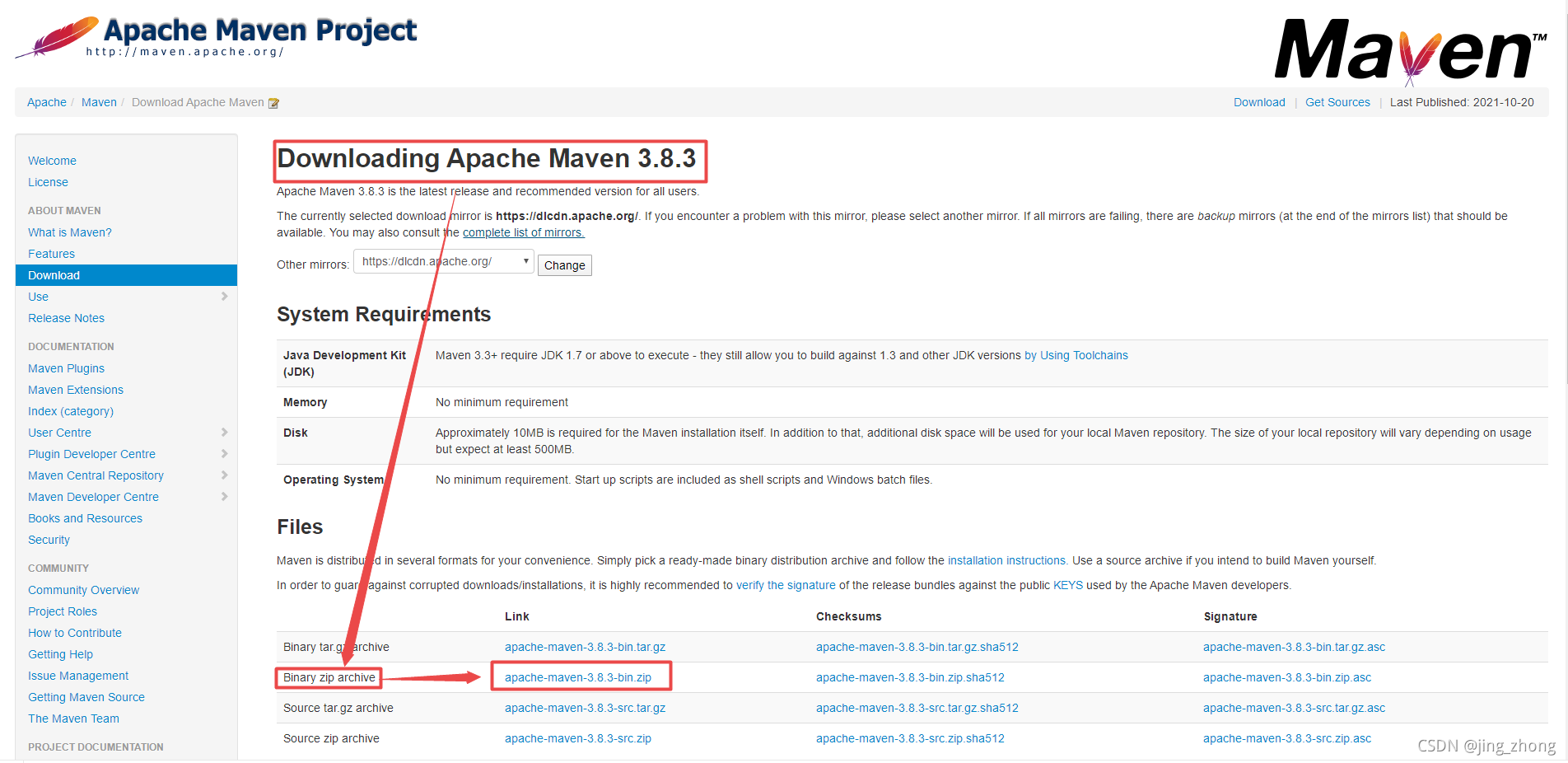Open Issue Management sidebar link
Screen dimensions: 1568x763
[x=78, y=676]
